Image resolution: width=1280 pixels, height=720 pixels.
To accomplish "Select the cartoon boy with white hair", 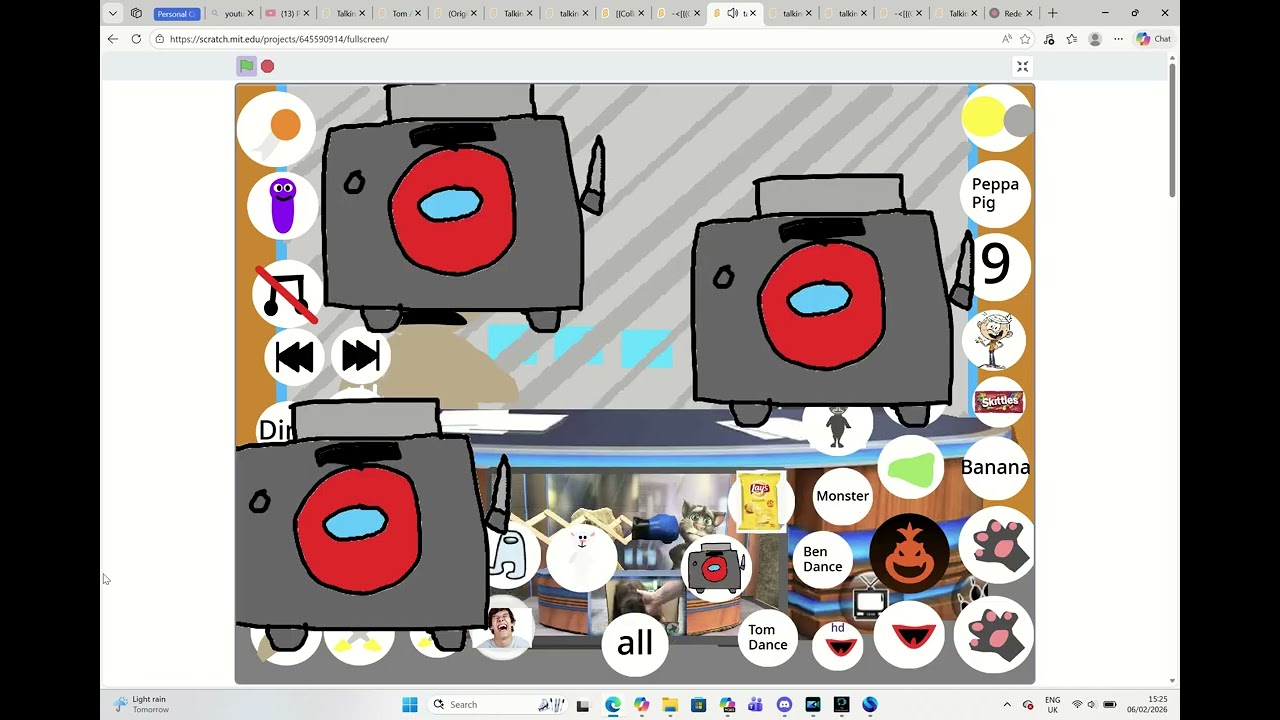I will click(x=994, y=341).
